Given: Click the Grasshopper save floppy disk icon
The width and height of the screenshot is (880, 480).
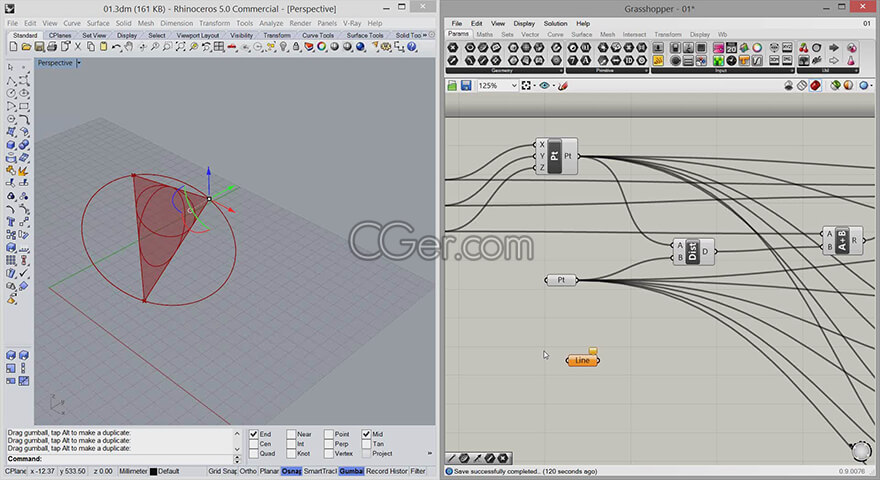Looking at the screenshot, I should click(466, 85).
